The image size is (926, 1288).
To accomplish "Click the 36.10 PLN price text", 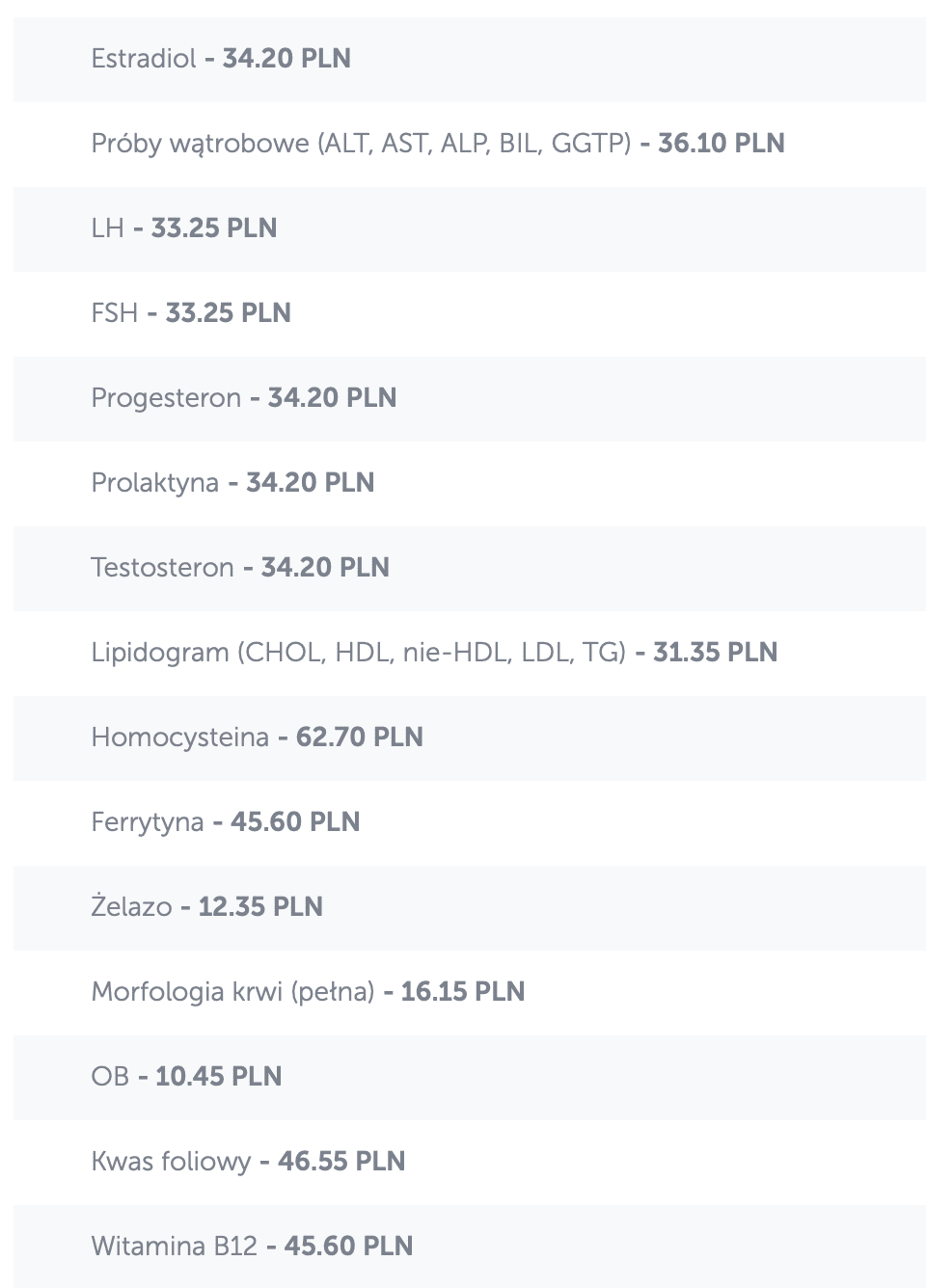I will (721, 144).
